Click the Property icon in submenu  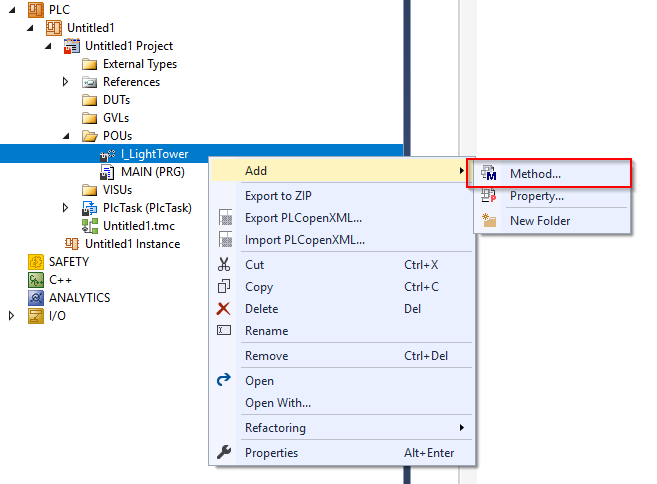tap(489, 195)
